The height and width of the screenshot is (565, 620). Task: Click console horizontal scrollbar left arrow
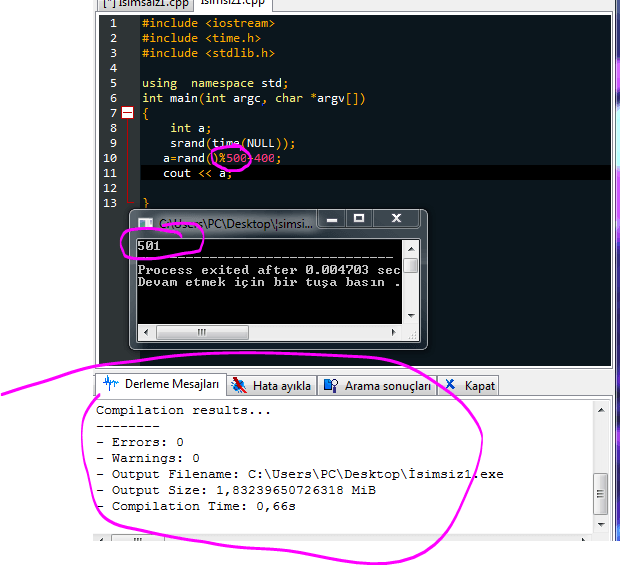tap(146, 333)
